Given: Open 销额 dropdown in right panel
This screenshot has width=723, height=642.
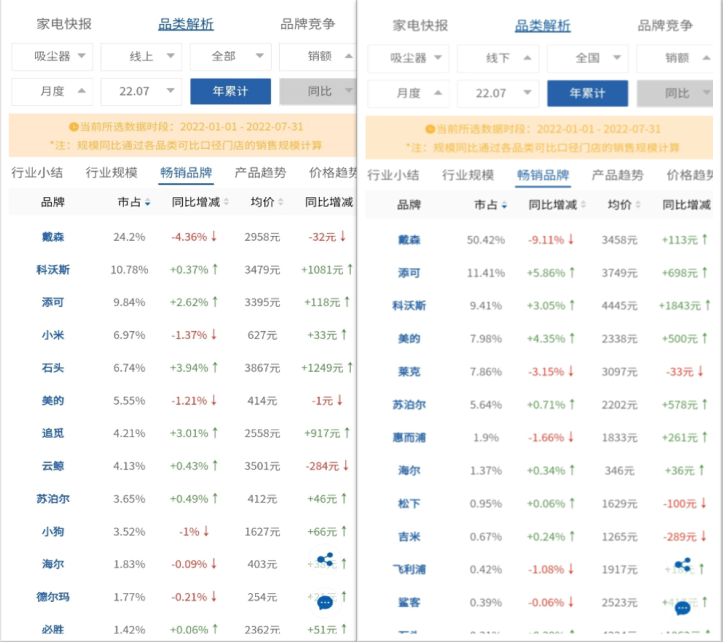Looking at the screenshot, I should [675, 58].
